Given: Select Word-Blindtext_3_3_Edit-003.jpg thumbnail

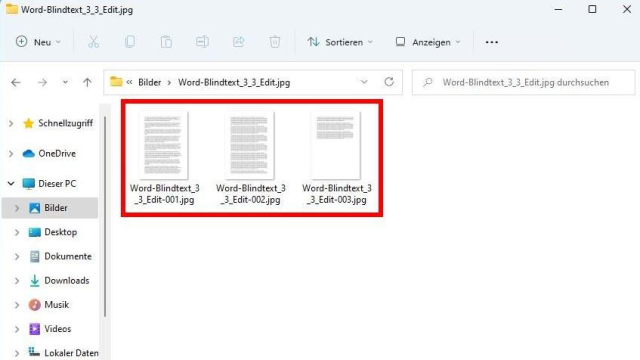Looking at the screenshot, I should (336, 145).
